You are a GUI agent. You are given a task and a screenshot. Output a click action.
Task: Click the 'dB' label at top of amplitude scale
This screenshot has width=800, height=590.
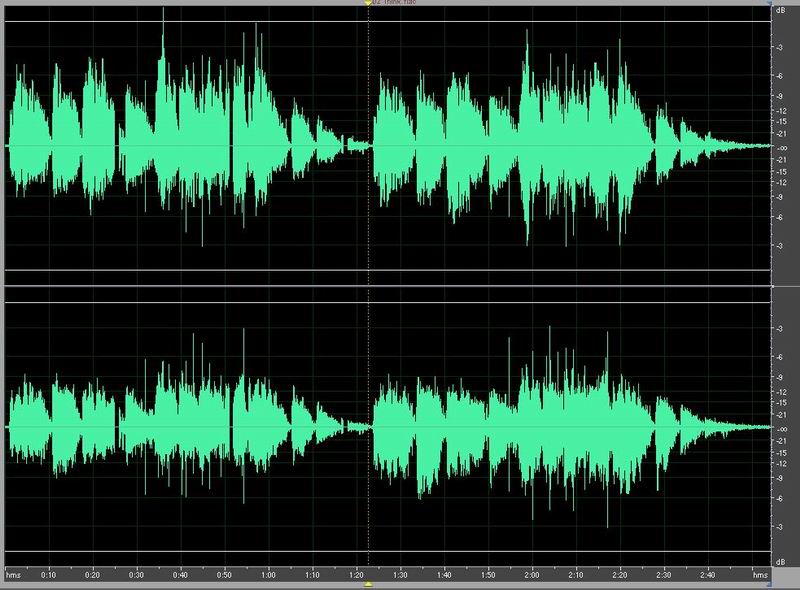click(780, 10)
